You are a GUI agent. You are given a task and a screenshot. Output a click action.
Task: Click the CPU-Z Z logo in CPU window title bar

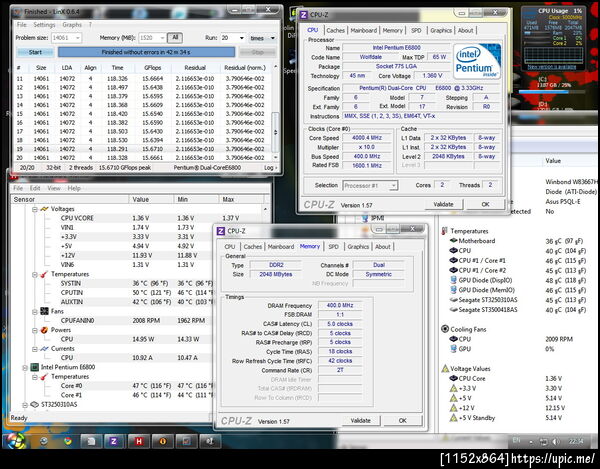303,15
